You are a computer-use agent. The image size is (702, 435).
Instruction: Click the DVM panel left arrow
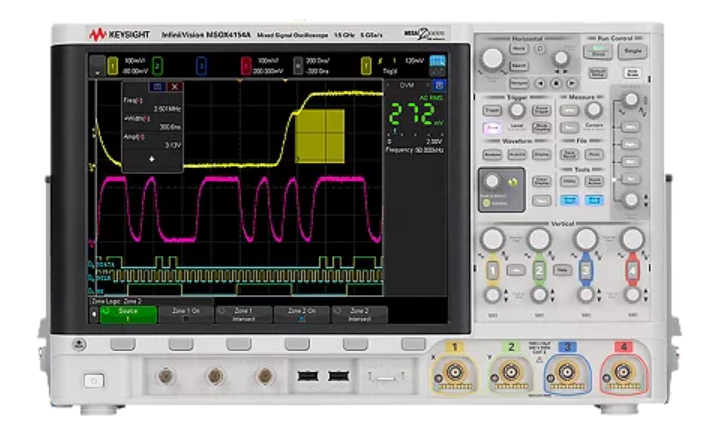coord(388,85)
